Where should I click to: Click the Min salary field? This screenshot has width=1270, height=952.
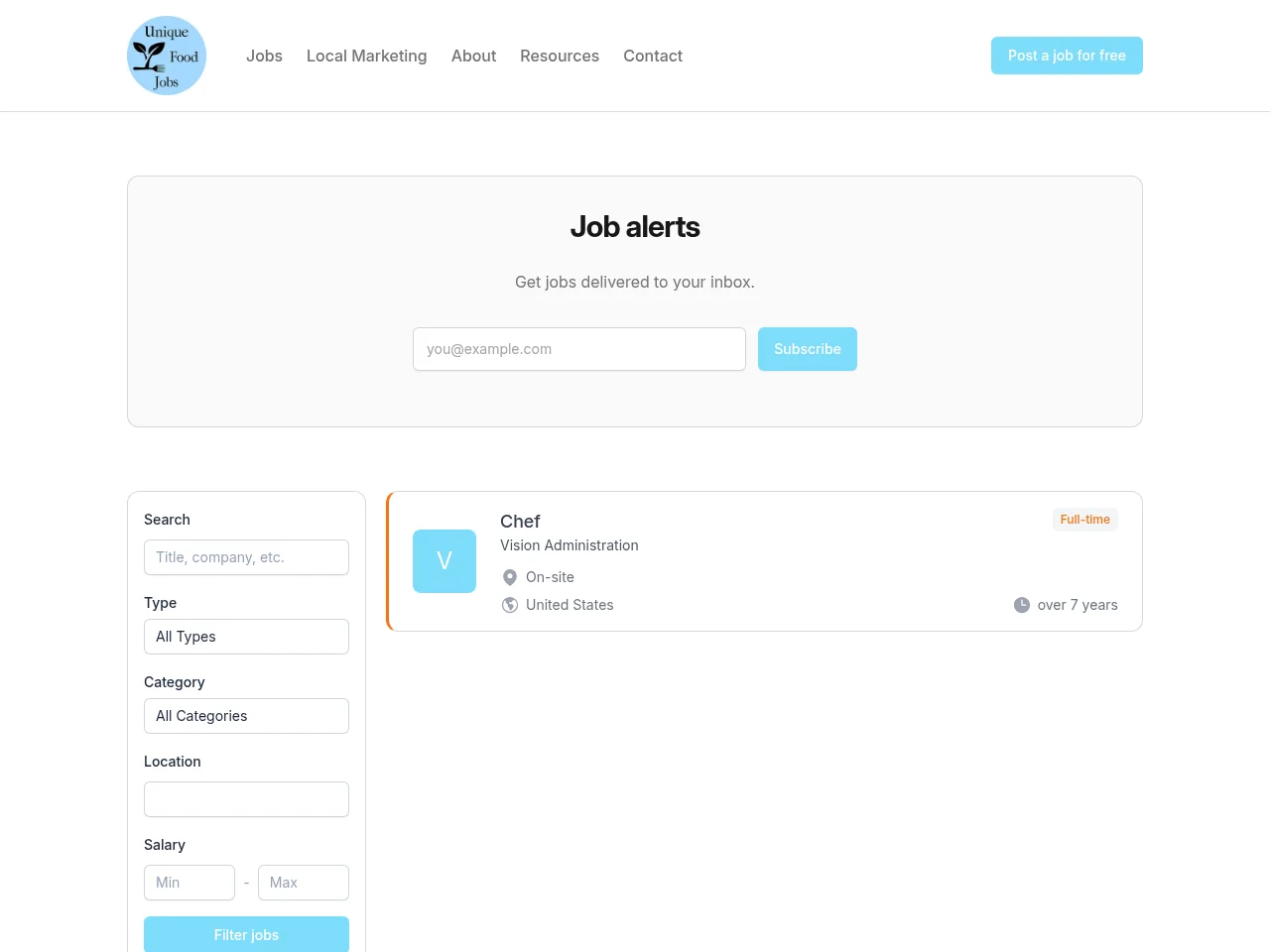(x=190, y=883)
